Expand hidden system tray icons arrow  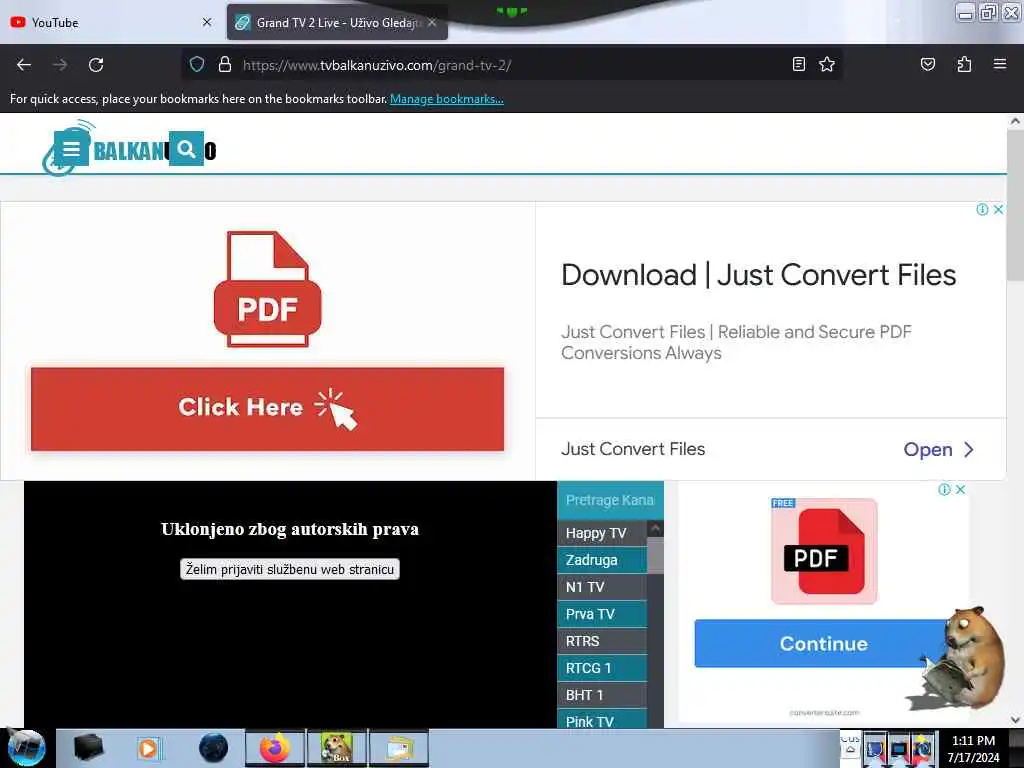click(x=850, y=750)
